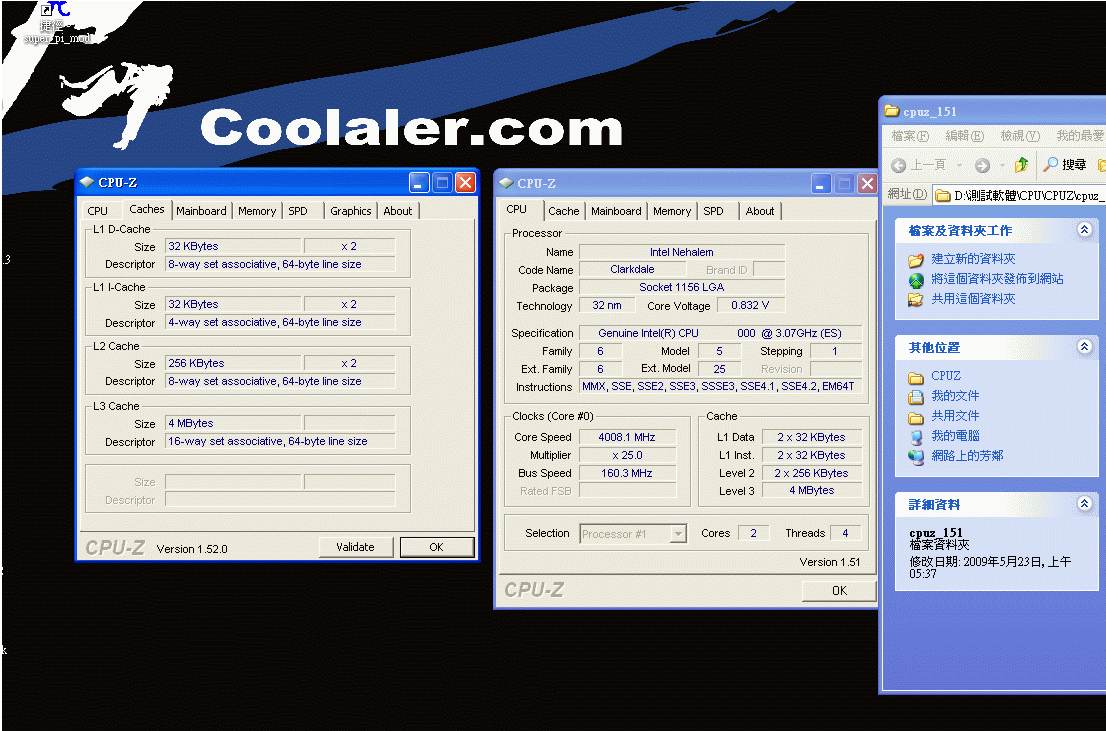The height and width of the screenshot is (731, 1106).
Task: Open the Forward button history dropdown arrow
Action: [1002, 165]
